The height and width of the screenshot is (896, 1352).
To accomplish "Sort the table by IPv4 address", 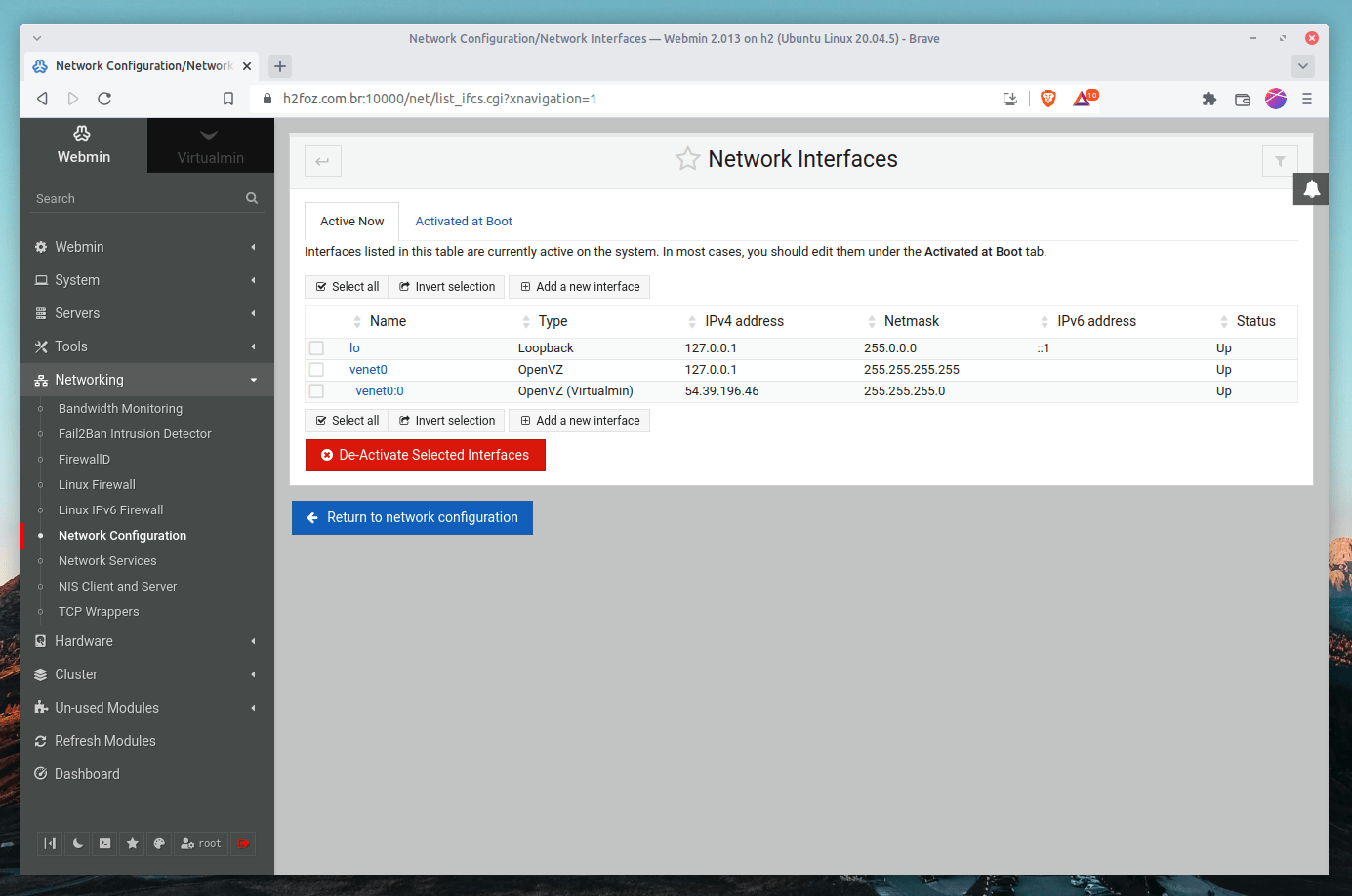I will click(x=745, y=320).
